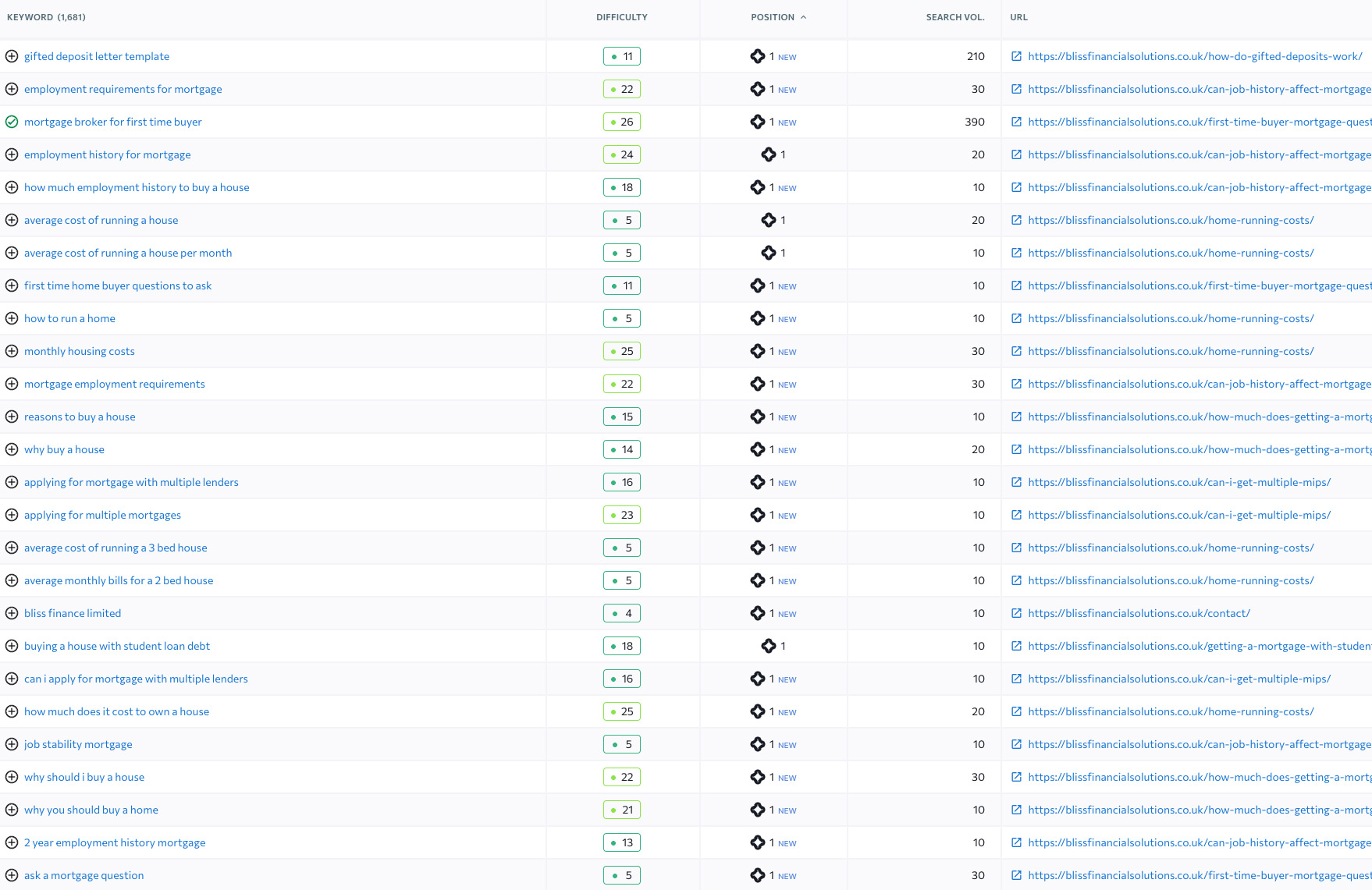Open keyword 'average monthly bills for a 2 bed house'
The width and height of the screenshot is (1372, 890).
(x=119, y=580)
